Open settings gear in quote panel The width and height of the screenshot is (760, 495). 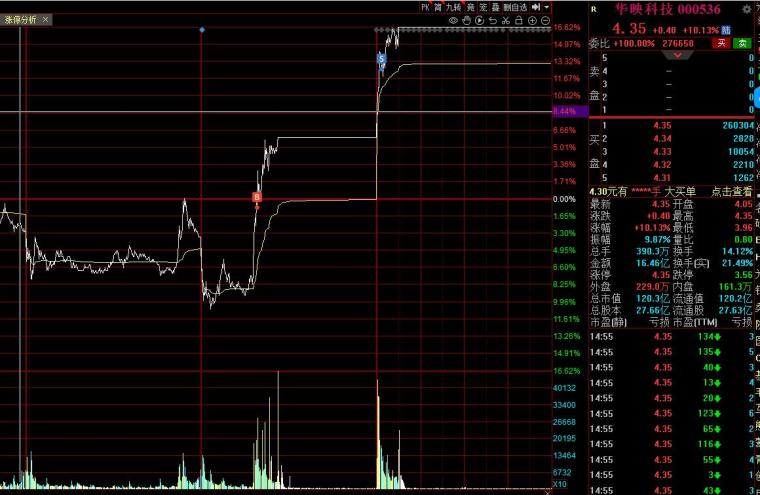pos(747,9)
